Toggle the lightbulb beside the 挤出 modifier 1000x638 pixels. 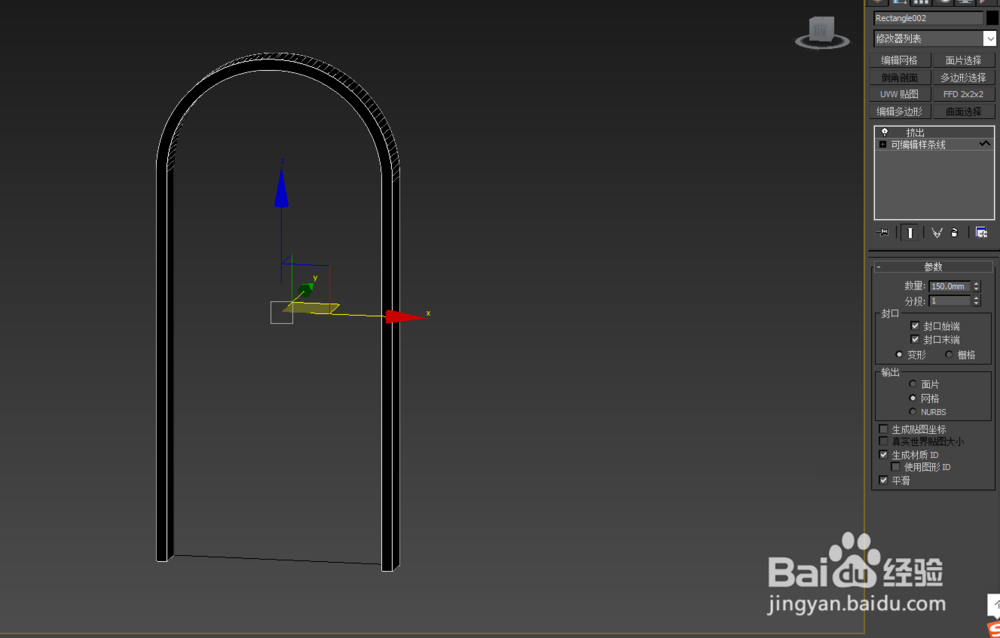pos(885,132)
